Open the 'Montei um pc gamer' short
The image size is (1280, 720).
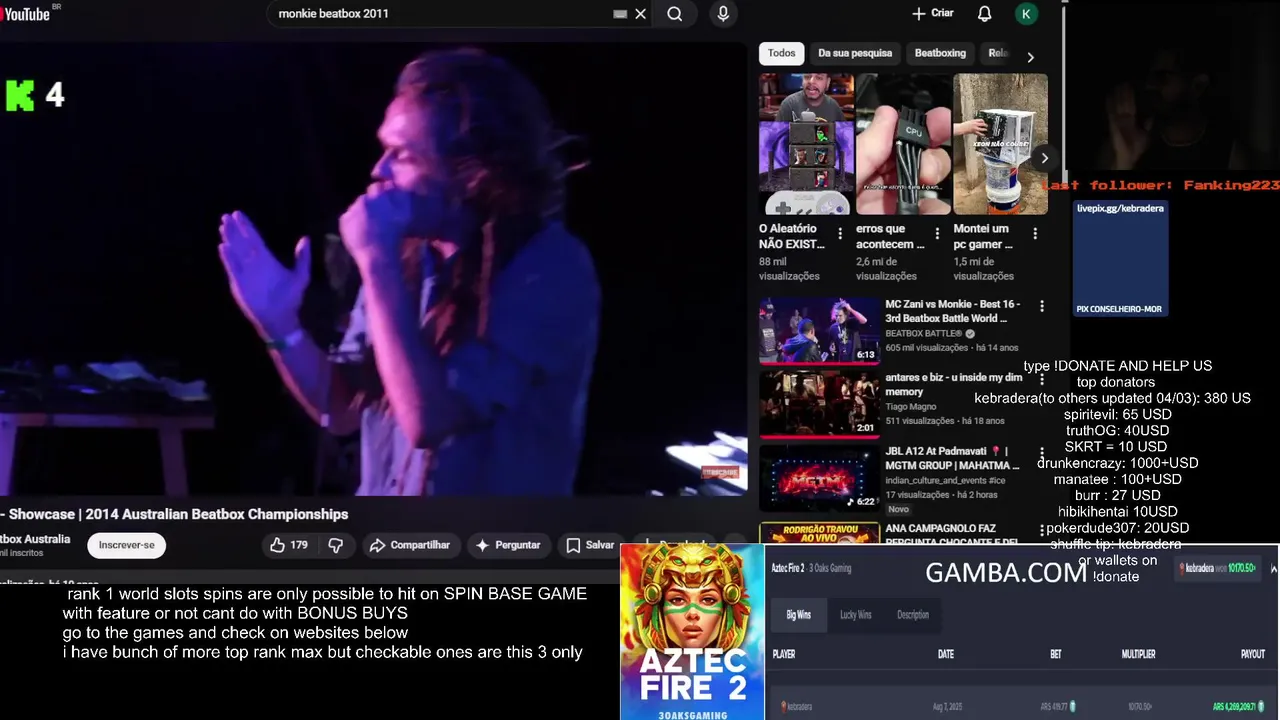coord(1000,144)
